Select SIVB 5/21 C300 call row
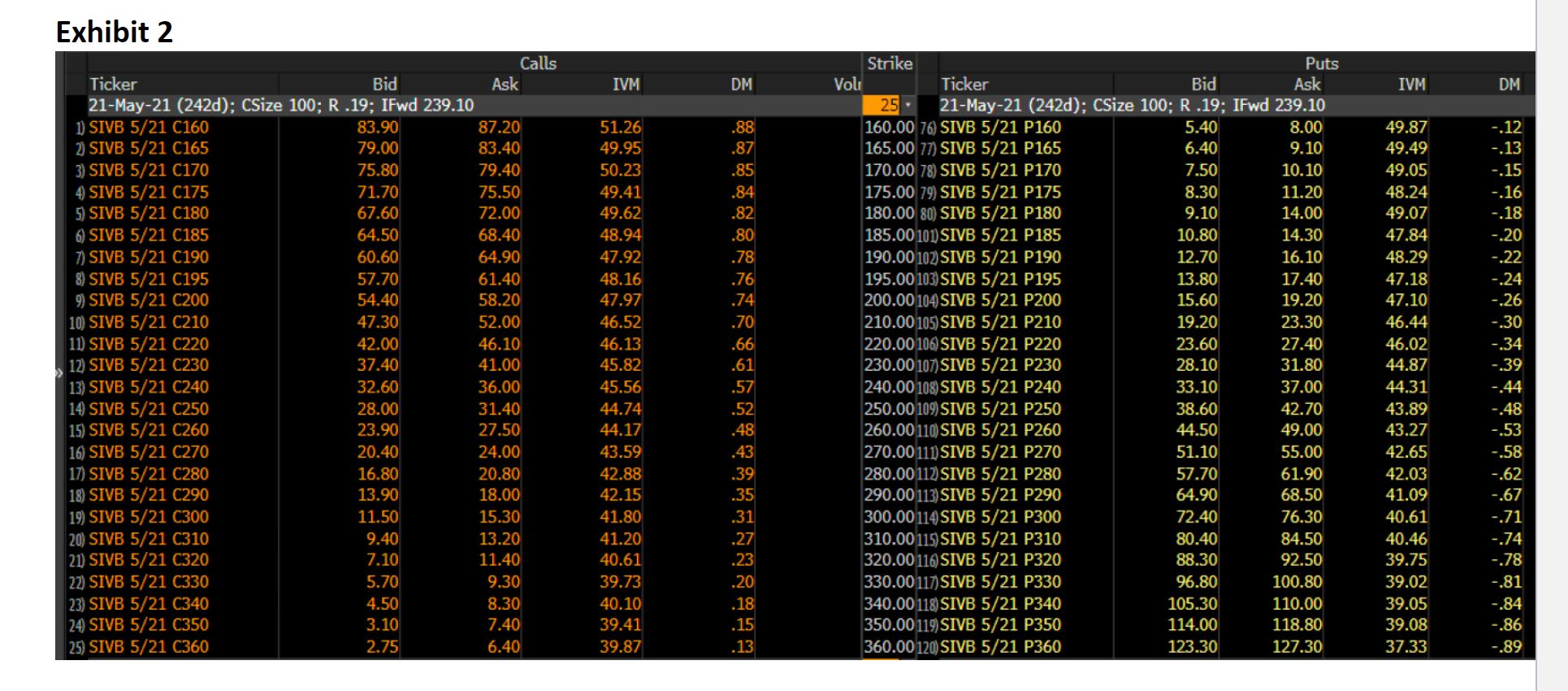1568x691 pixels. [463, 517]
